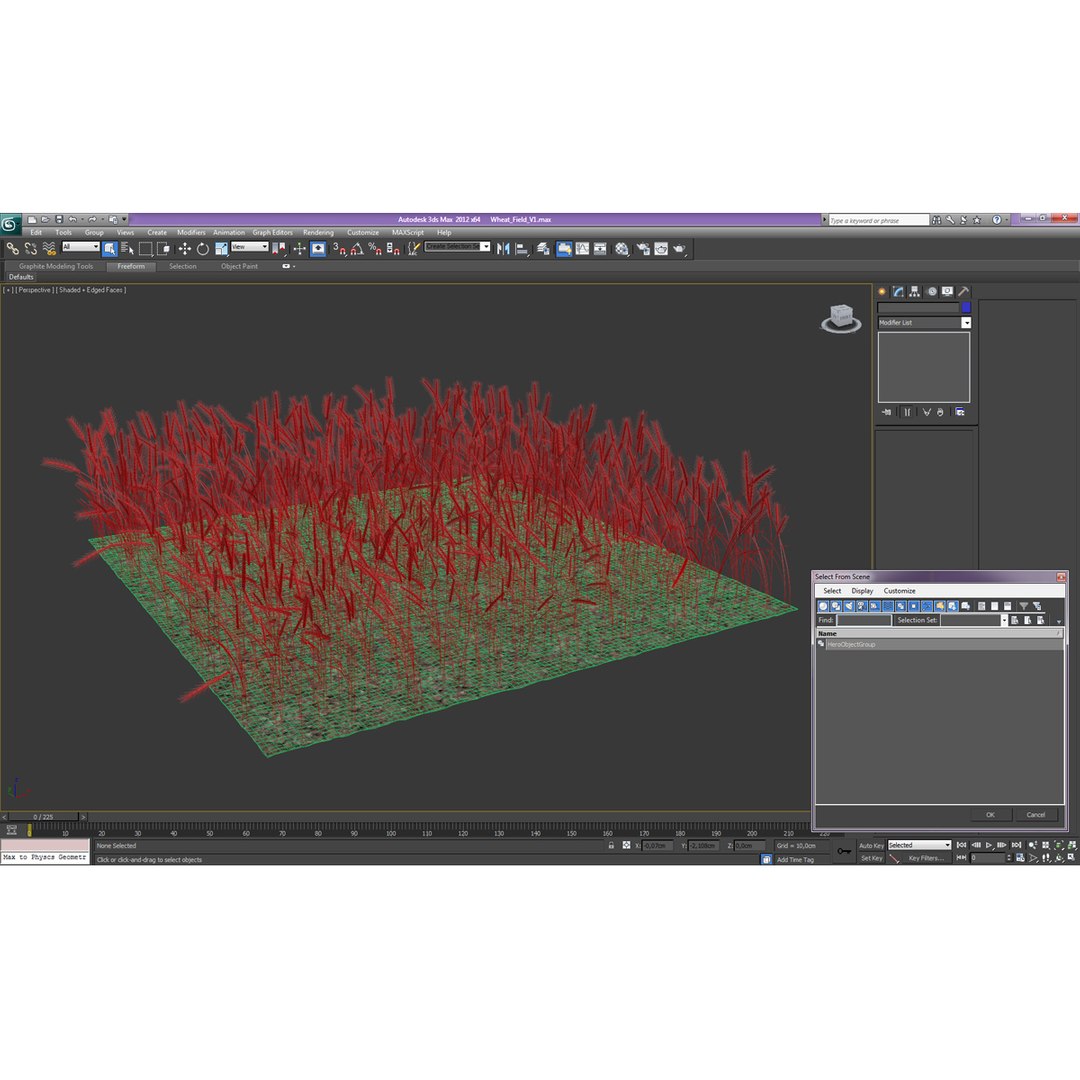The image size is (1080, 1080).
Task: Click Cancel in Select From Scene
Action: coord(1036,815)
